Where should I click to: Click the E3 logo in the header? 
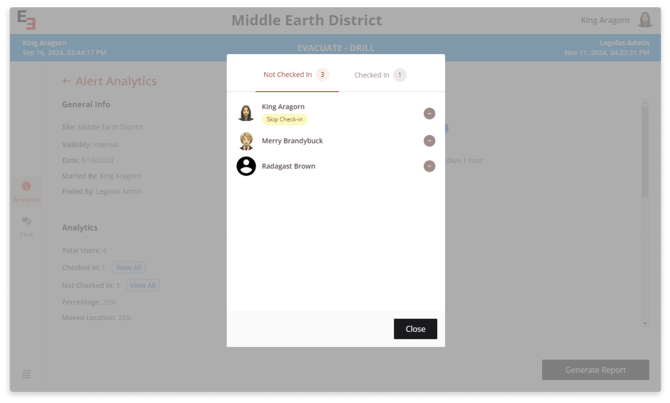point(27,20)
